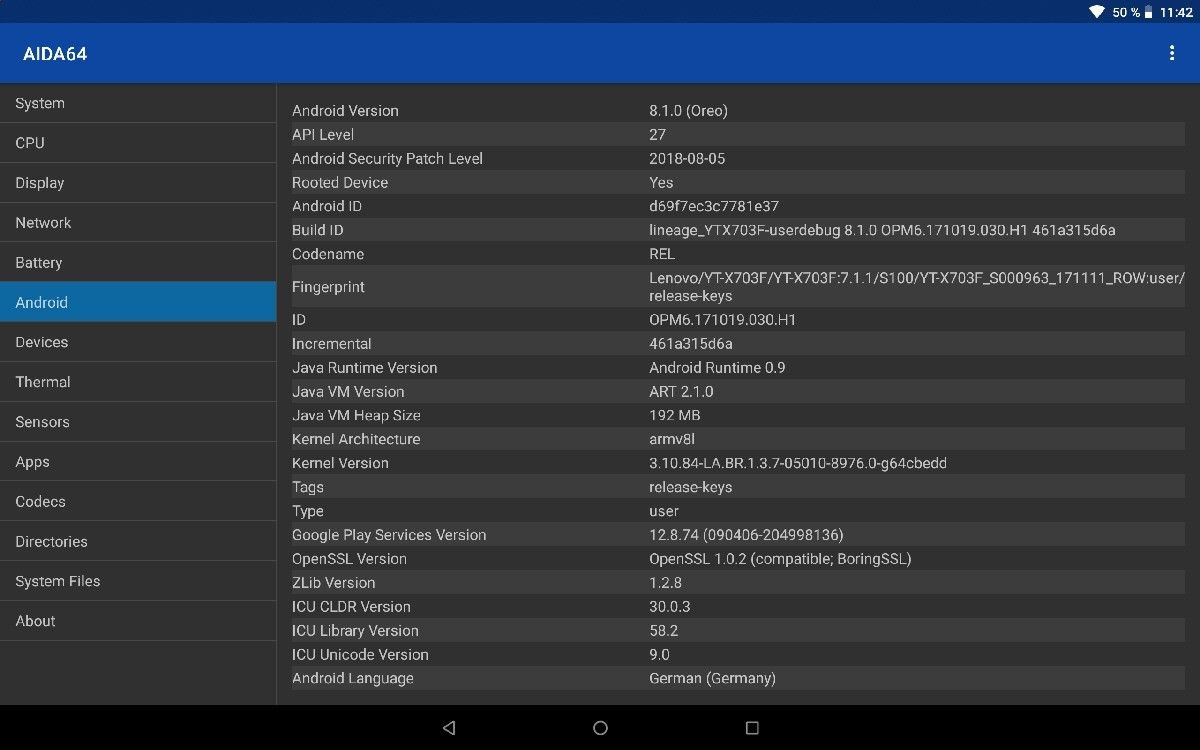1200x750 pixels.
Task: Select the Type value user
Action: click(x=664, y=511)
